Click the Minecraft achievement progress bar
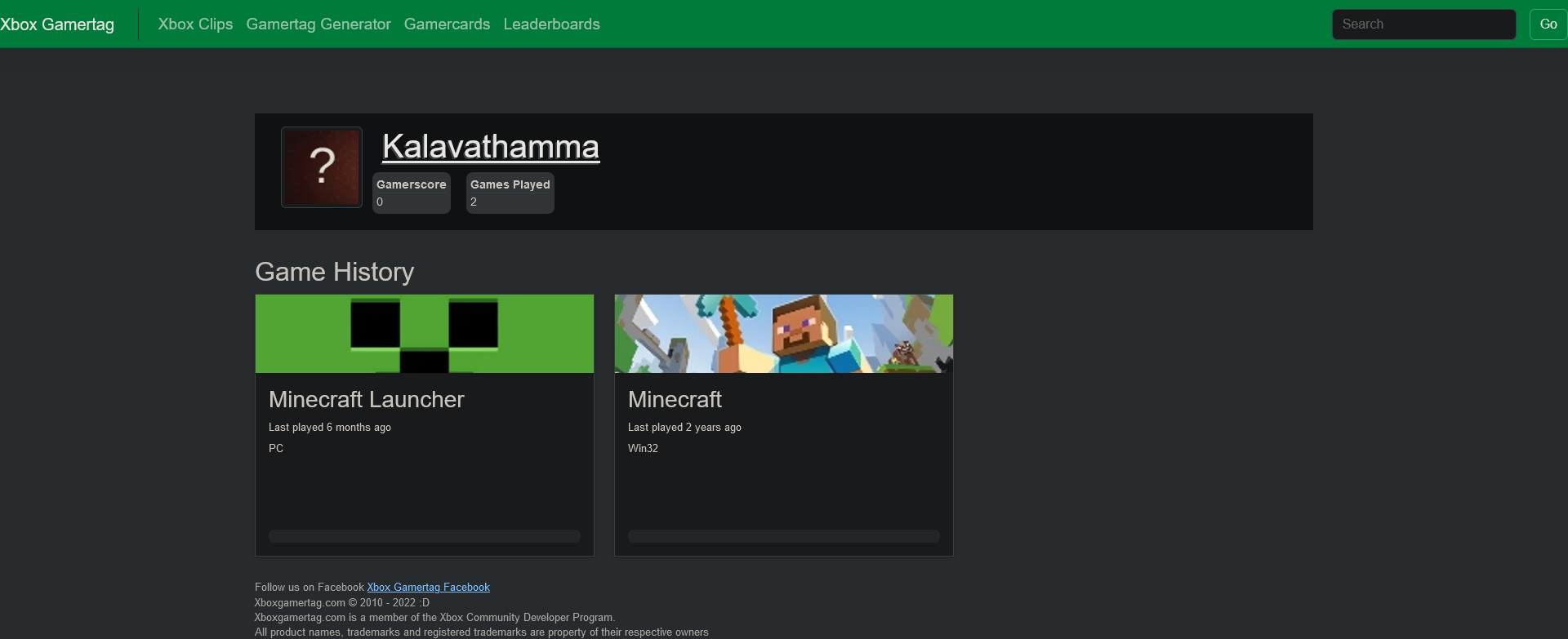Image resolution: width=1568 pixels, height=639 pixels. pyautogui.click(x=784, y=536)
